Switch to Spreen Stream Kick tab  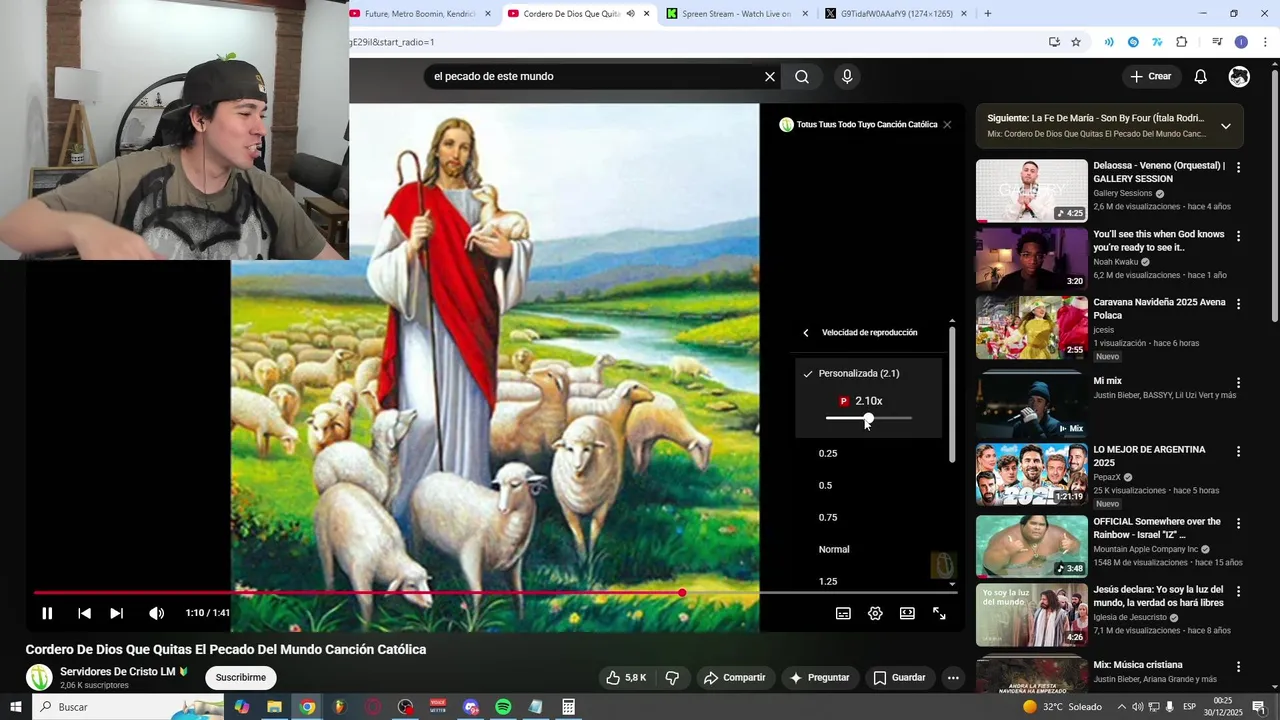point(736,14)
